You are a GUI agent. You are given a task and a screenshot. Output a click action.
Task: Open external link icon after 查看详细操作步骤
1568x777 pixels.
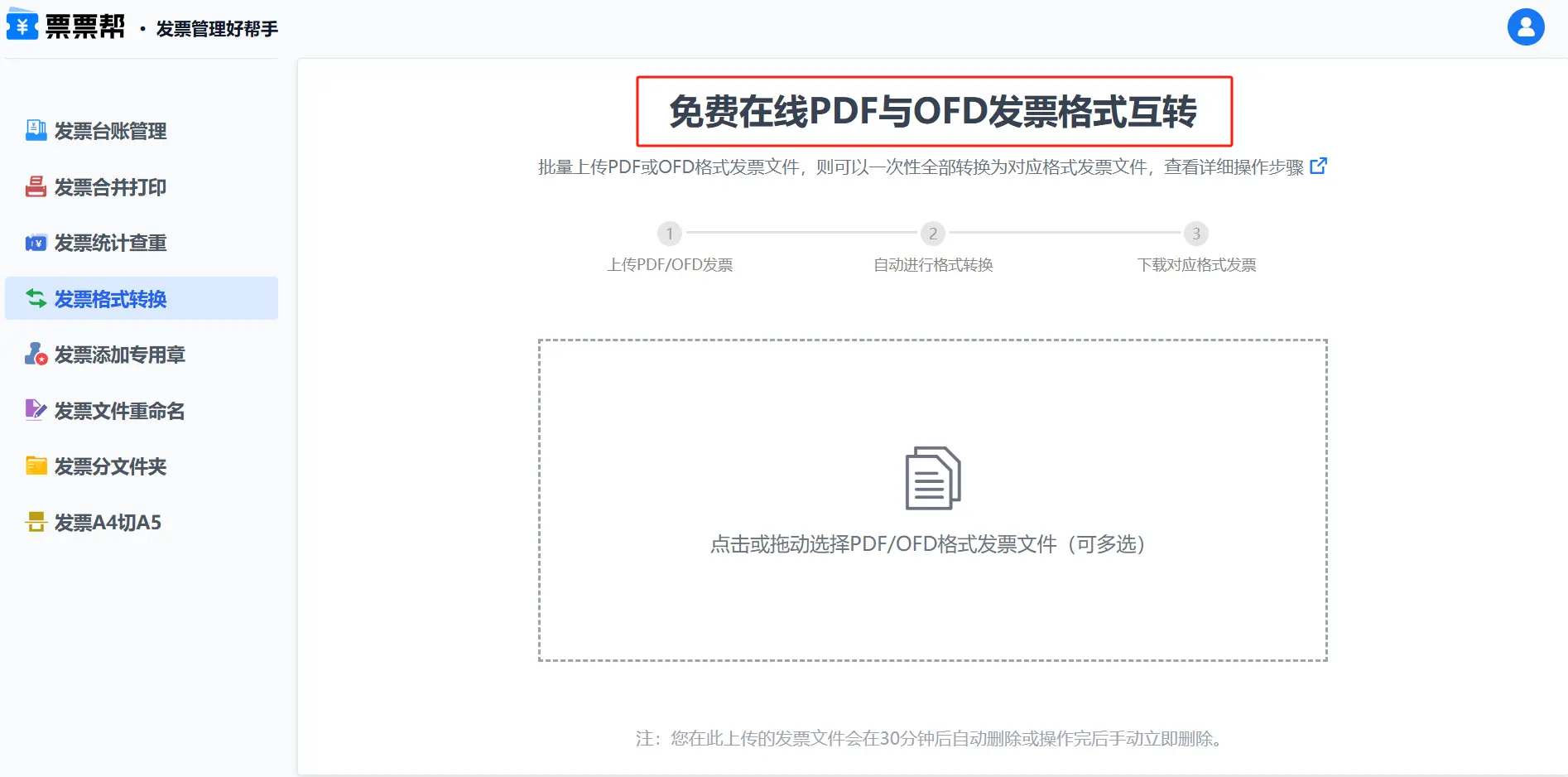(x=1318, y=166)
